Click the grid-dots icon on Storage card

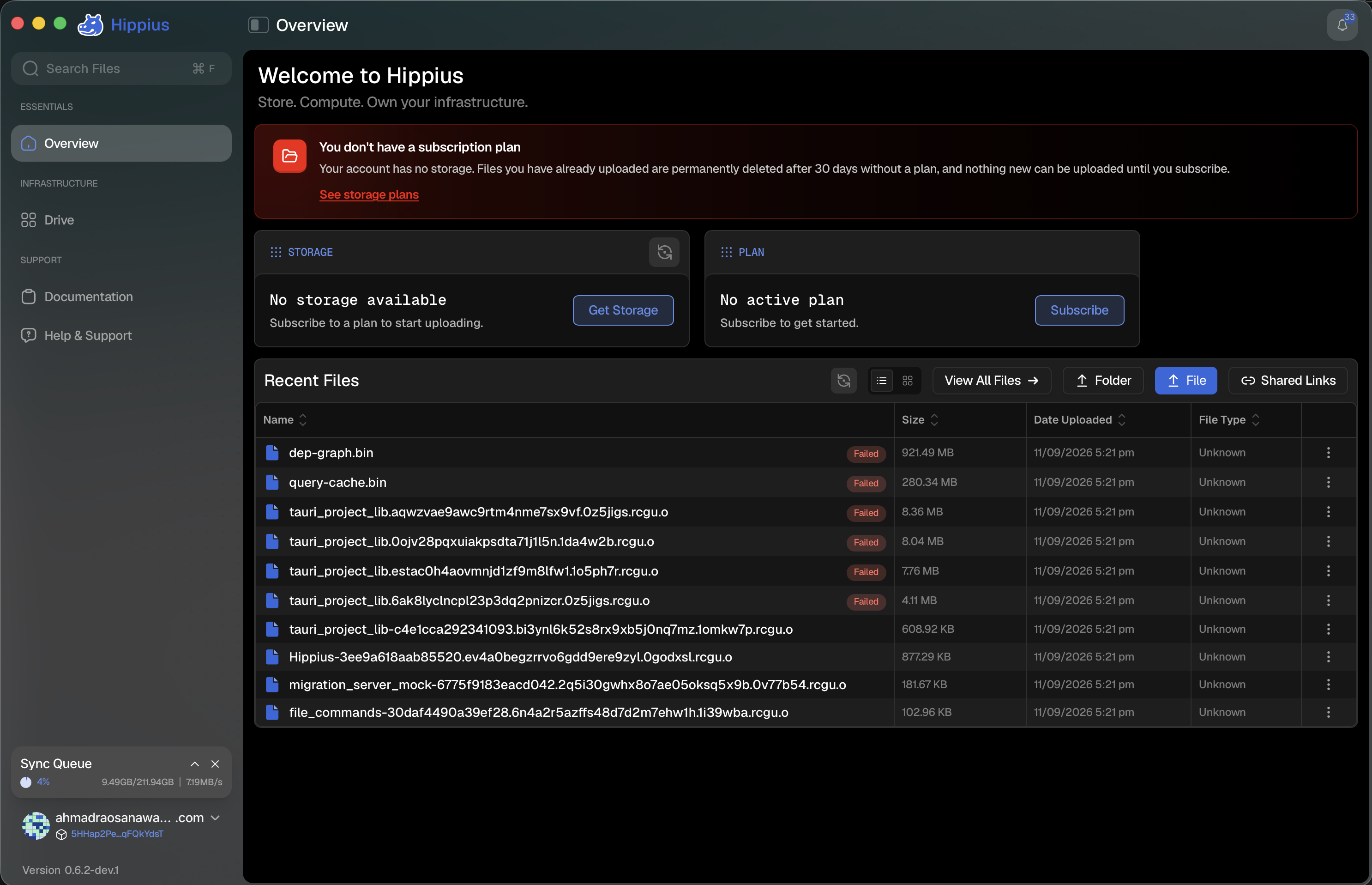pos(276,252)
